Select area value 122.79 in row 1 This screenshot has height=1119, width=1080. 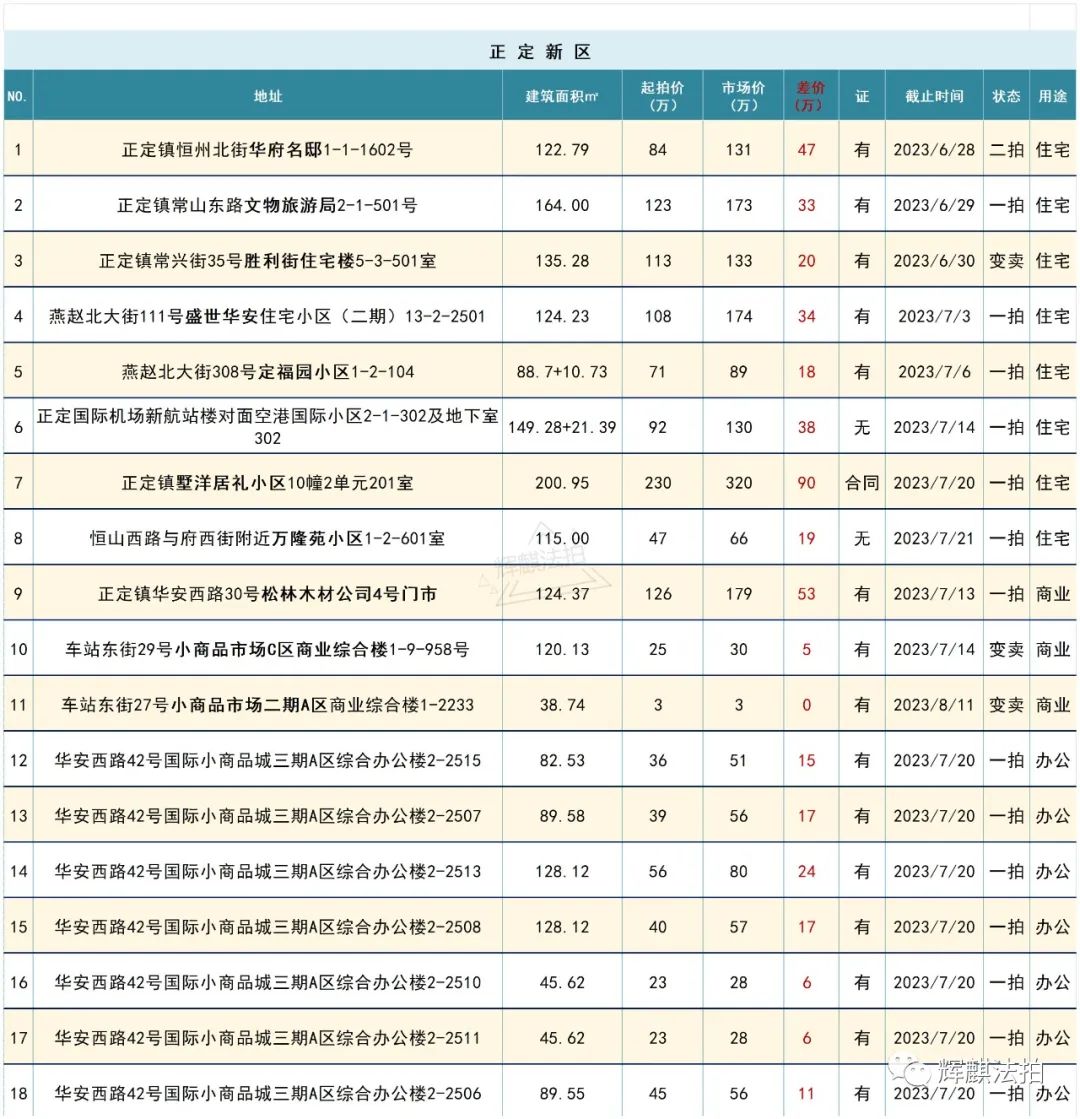pos(562,150)
